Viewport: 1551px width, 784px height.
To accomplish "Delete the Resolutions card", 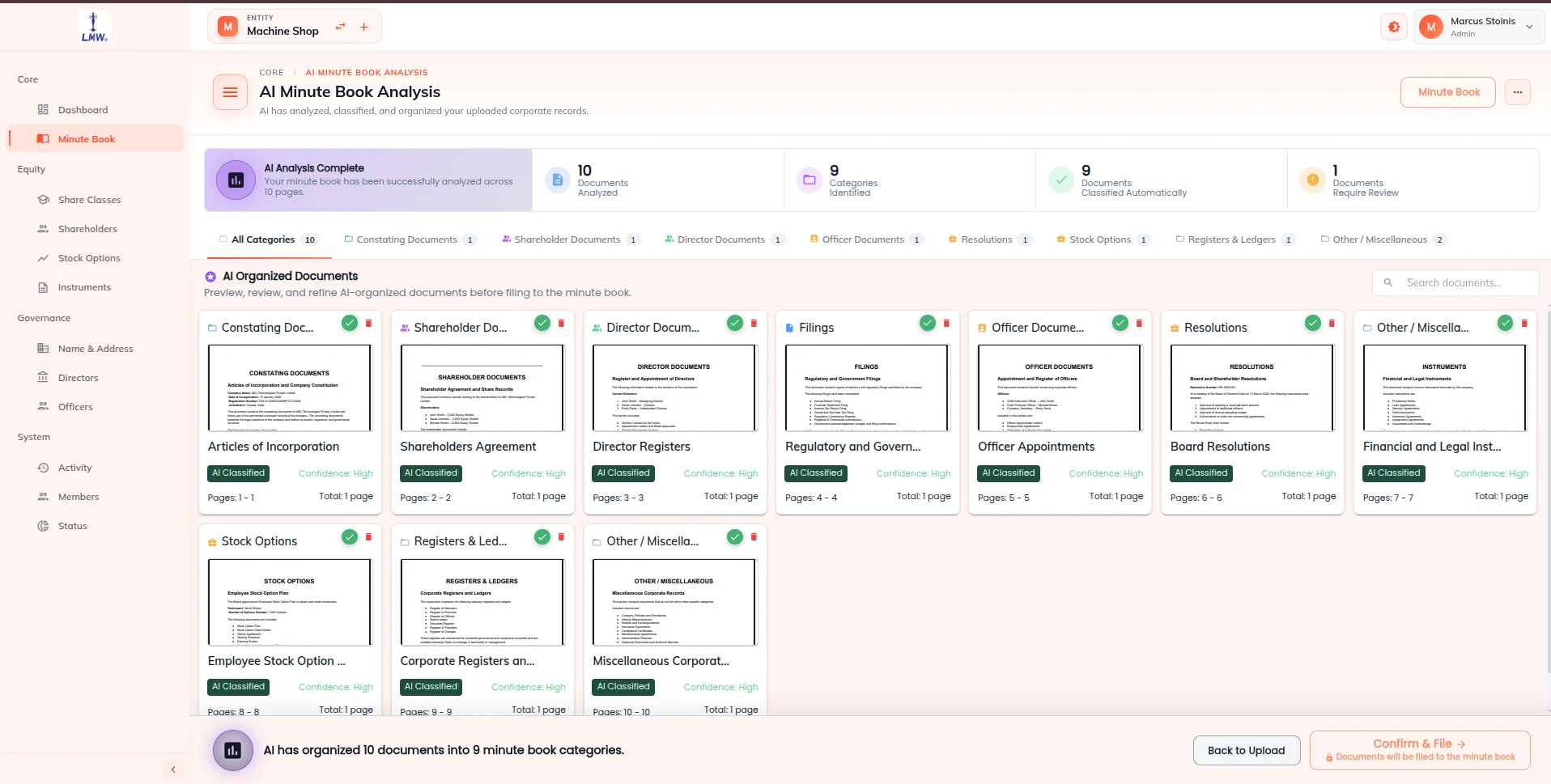I will 1332,324.
